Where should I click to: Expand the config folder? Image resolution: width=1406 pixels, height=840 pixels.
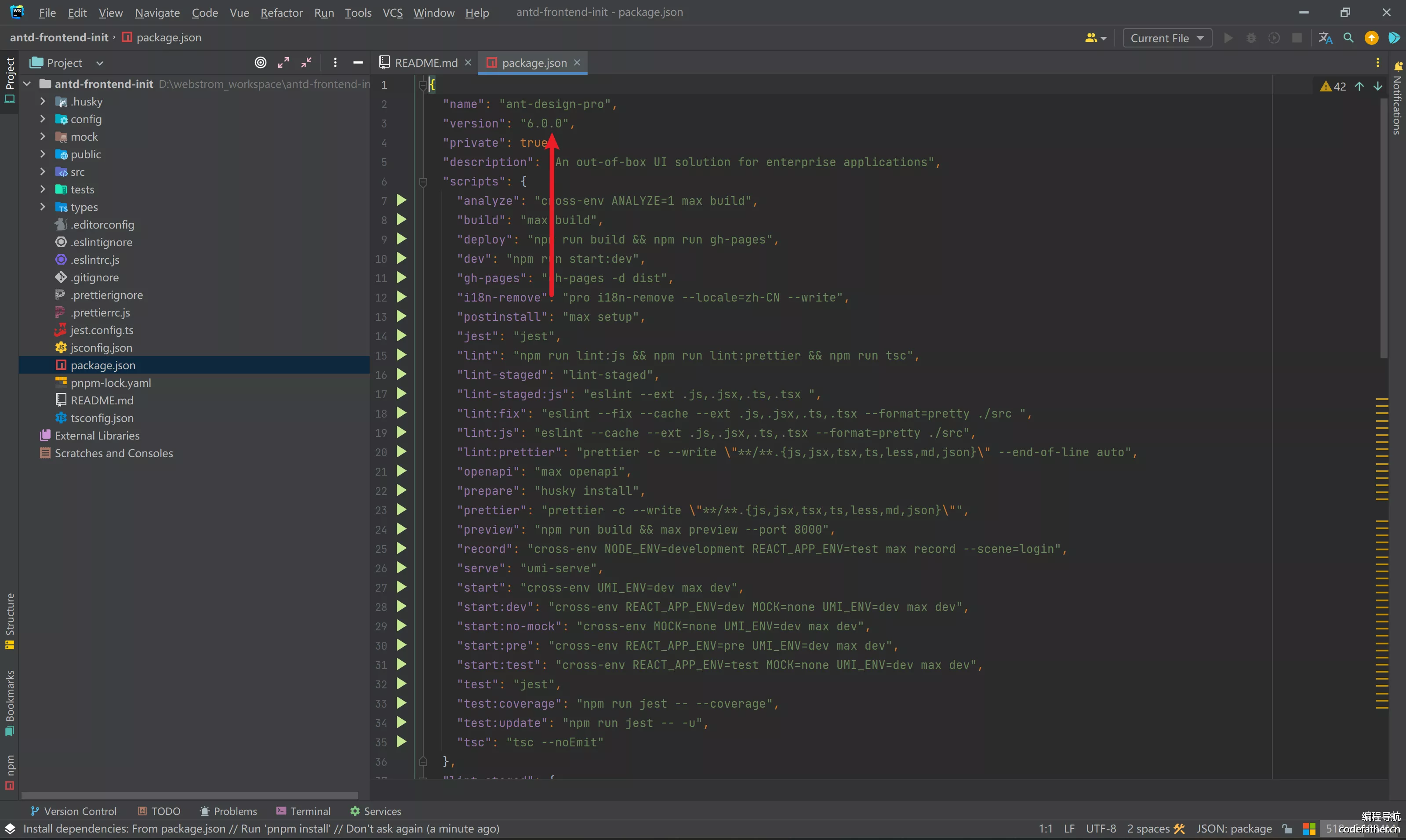click(x=43, y=119)
